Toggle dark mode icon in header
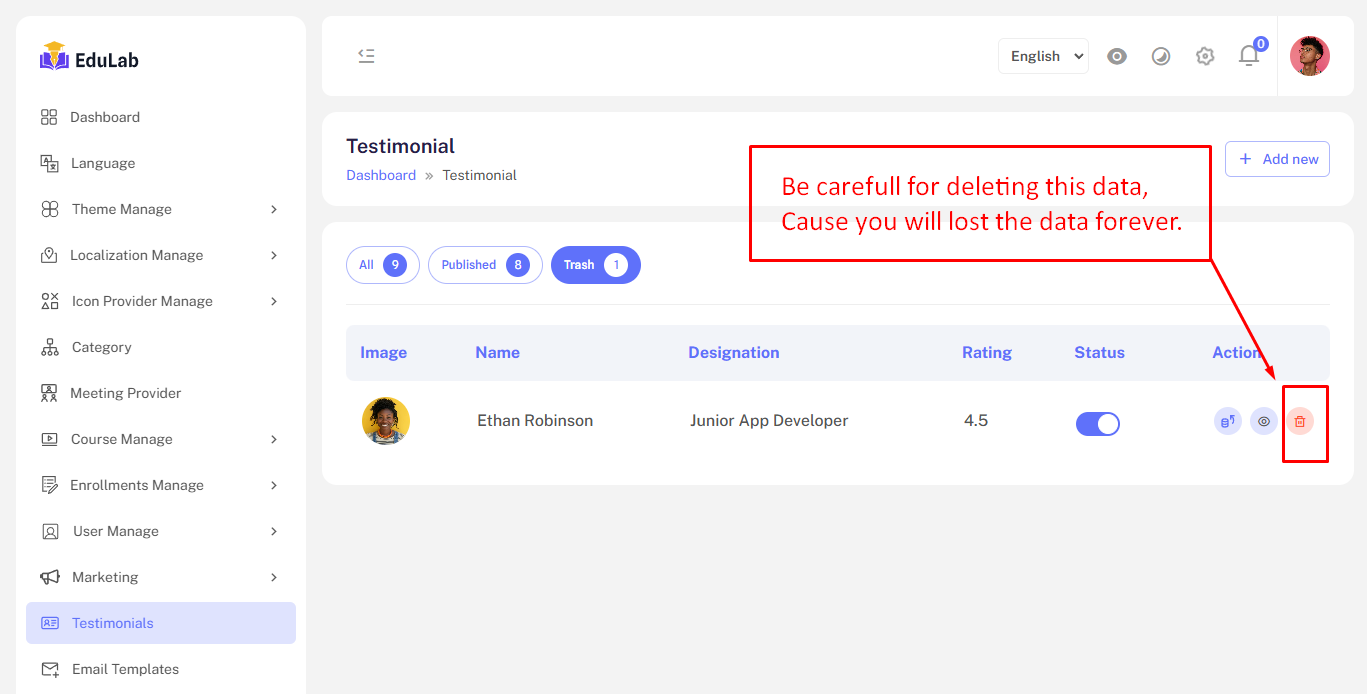Screen dimensions: 1367x694 pyautogui.click(x=1161, y=56)
